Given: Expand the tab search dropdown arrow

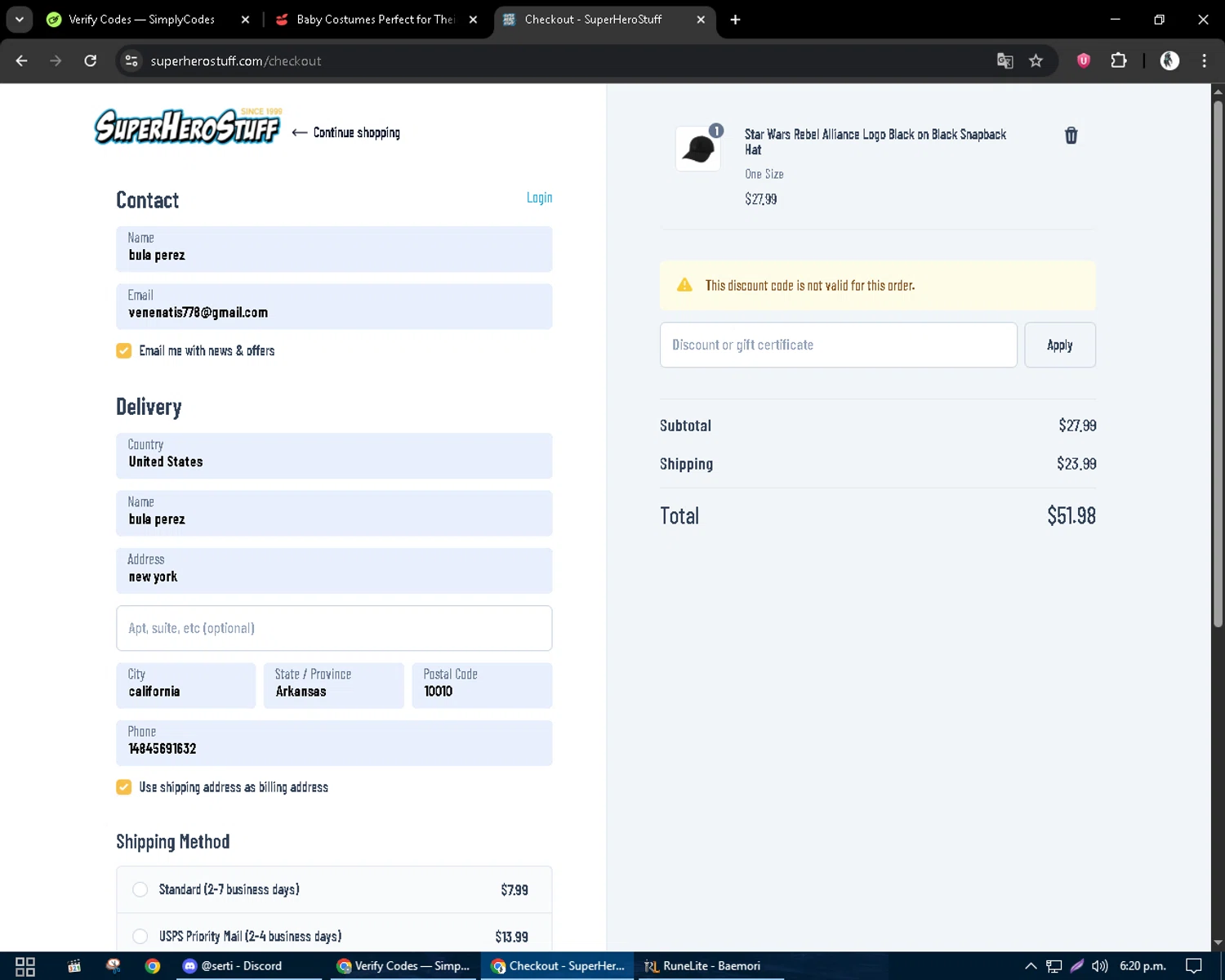Looking at the screenshot, I should pyautogui.click(x=19, y=20).
